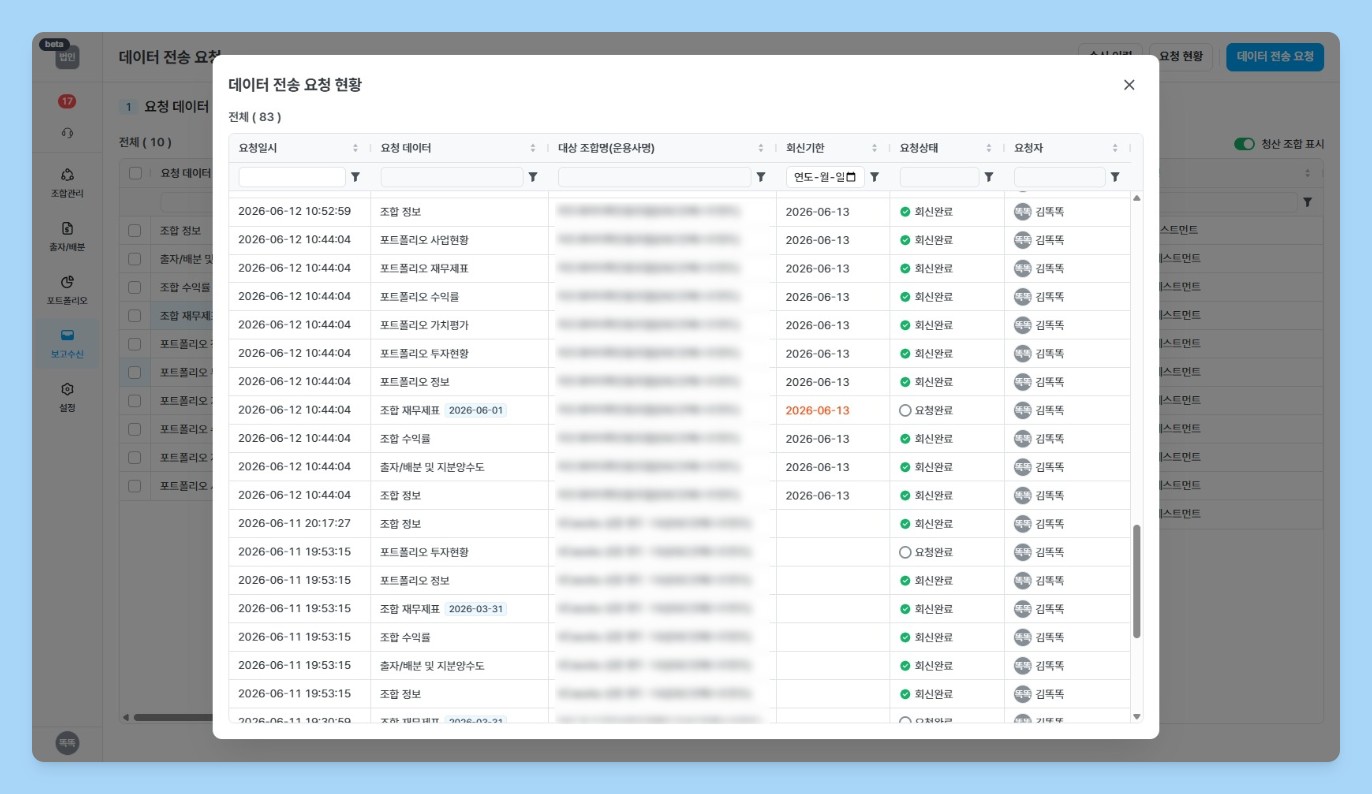Click the step 1 badge next to 요청 데이터
1372x794 pixels.
pos(128,106)
